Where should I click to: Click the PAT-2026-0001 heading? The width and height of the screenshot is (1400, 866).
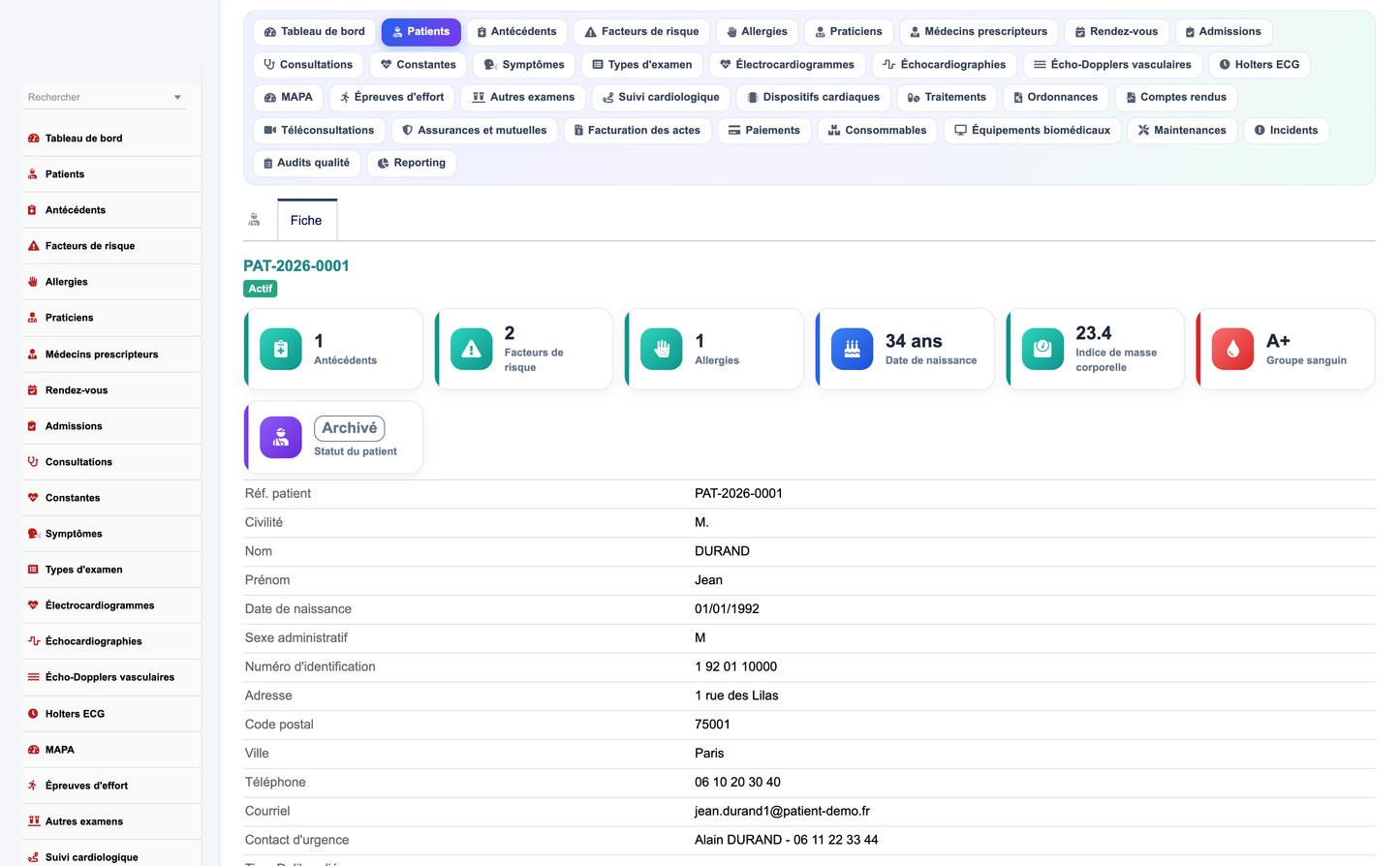pyautogui.click(x=296, y=265)
